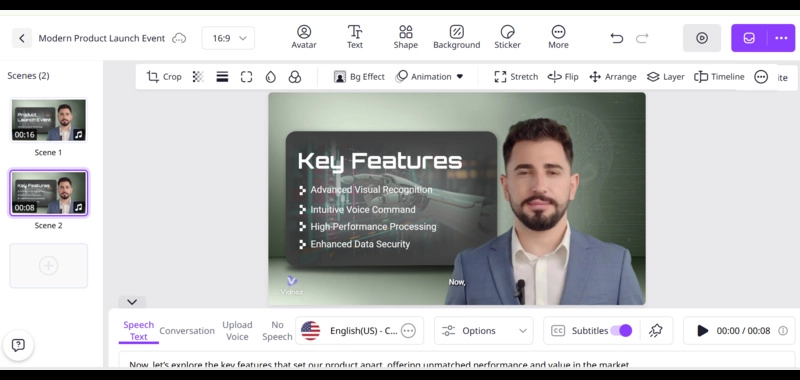
Task: Open the purple button's three-dot options
Action: pyautogui.click(x=781, y=38)
